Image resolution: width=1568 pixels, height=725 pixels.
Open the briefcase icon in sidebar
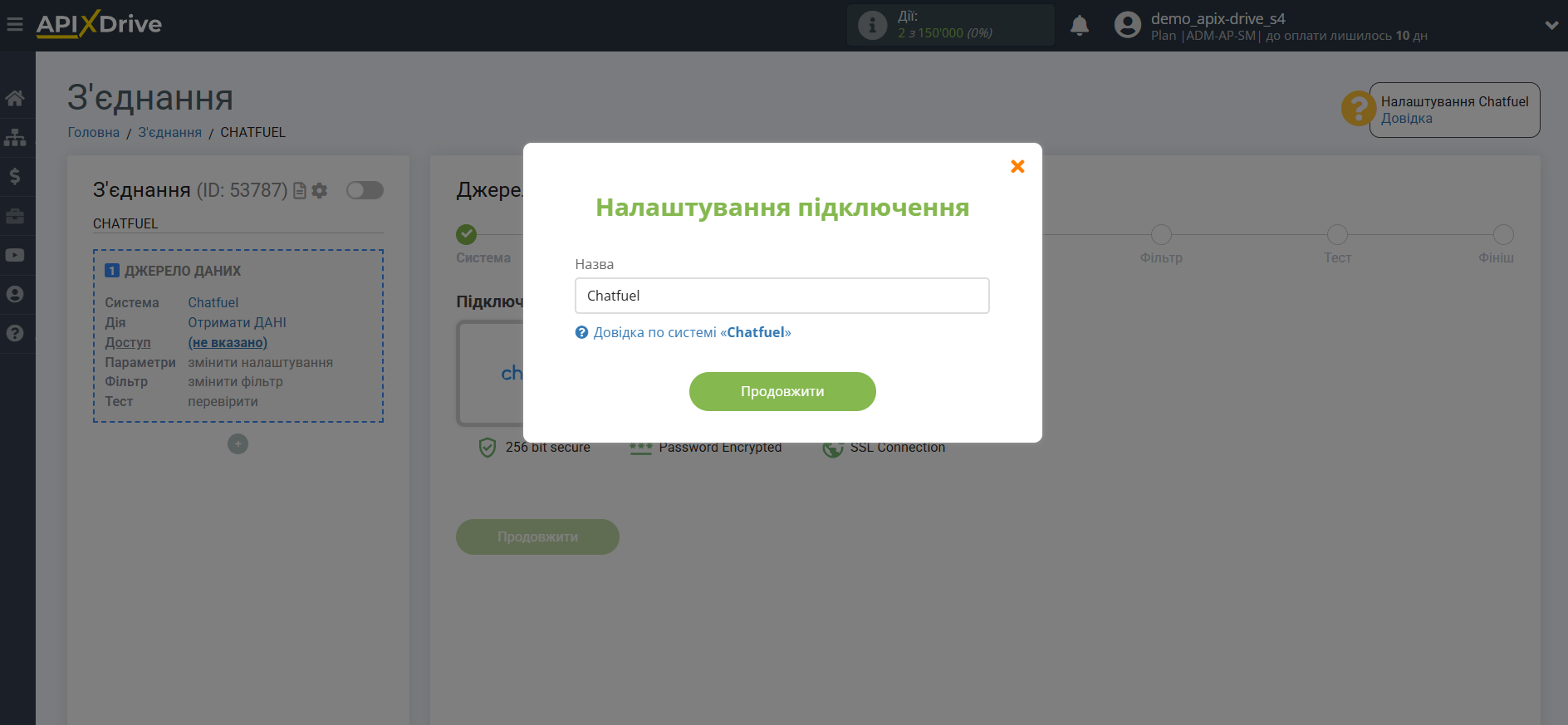(x=15, y=216)
